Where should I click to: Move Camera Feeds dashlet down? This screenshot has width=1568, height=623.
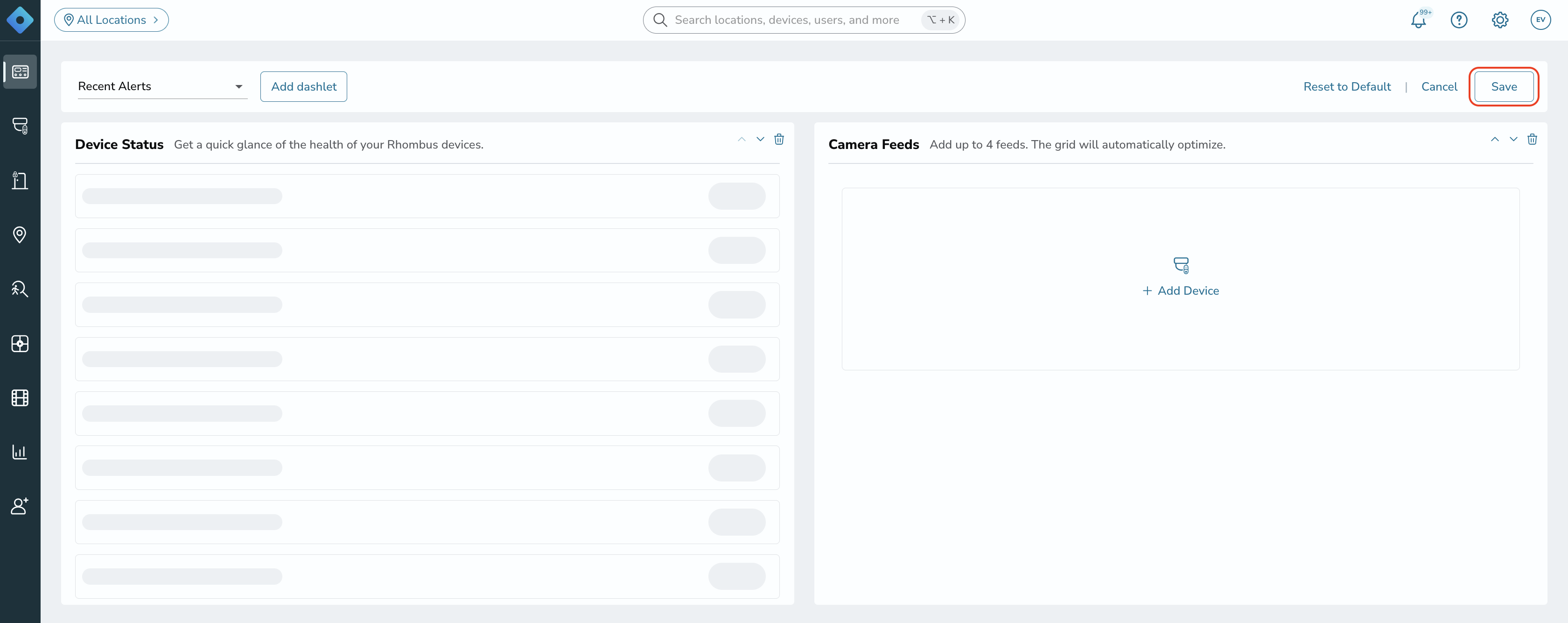1513,140
